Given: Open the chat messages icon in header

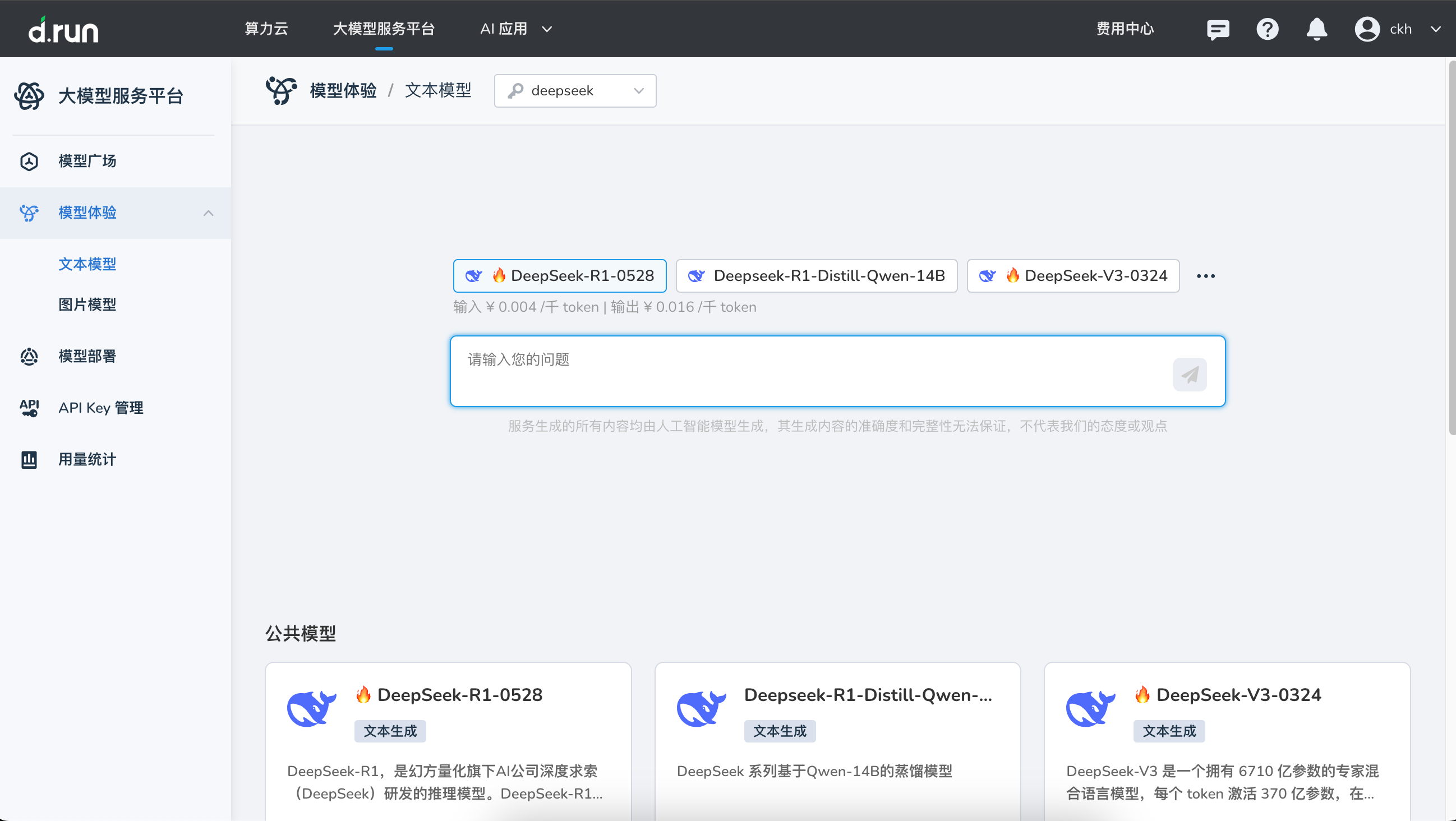Looking at the screenshot, I should coord(1218,29).
